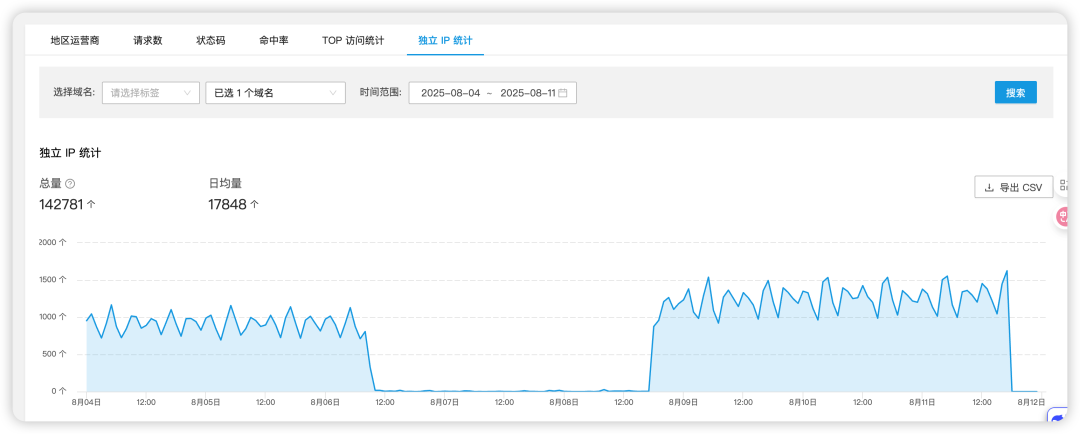Click the 独立 IP 统计 section heading
The height and width of the screenshot is (434, 1080).
point(70,152)
